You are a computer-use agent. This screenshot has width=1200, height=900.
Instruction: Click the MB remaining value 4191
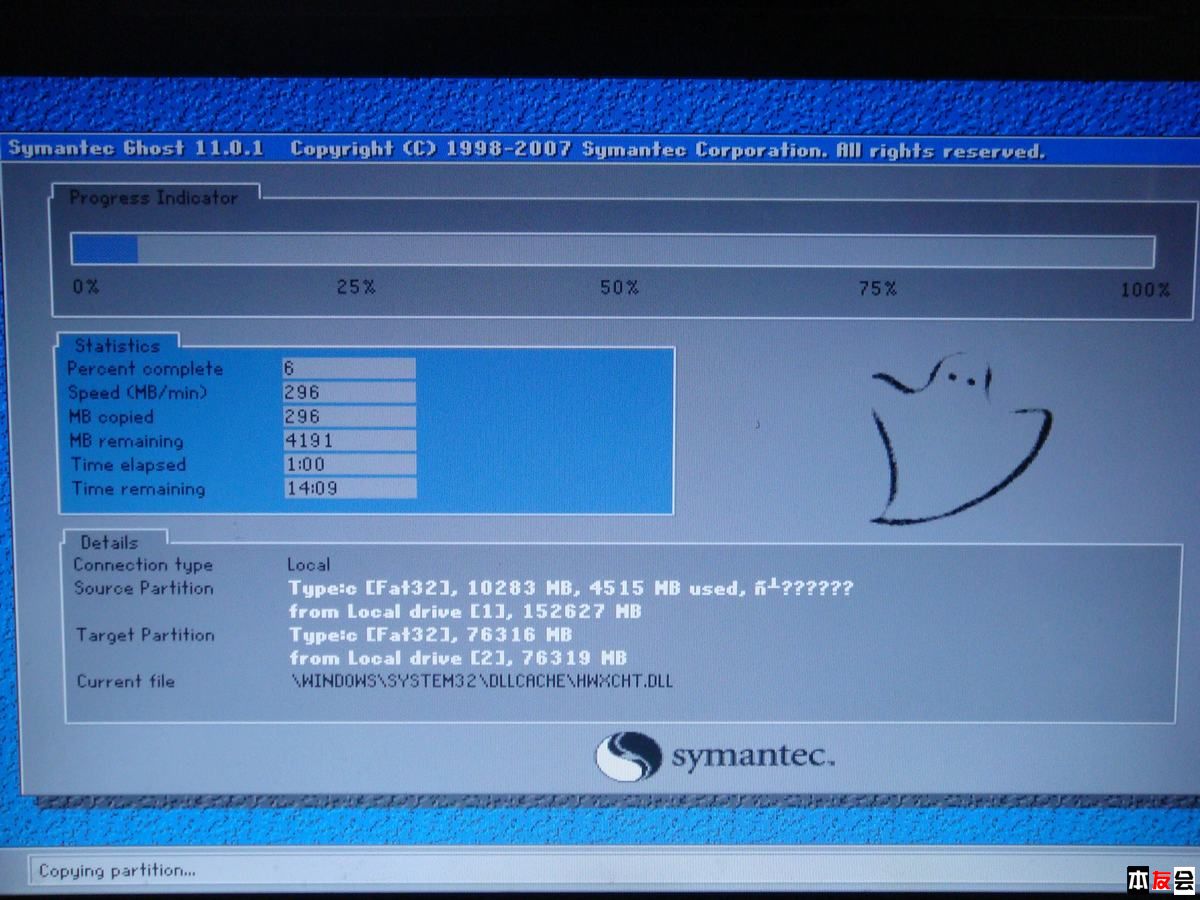point(348,440)
